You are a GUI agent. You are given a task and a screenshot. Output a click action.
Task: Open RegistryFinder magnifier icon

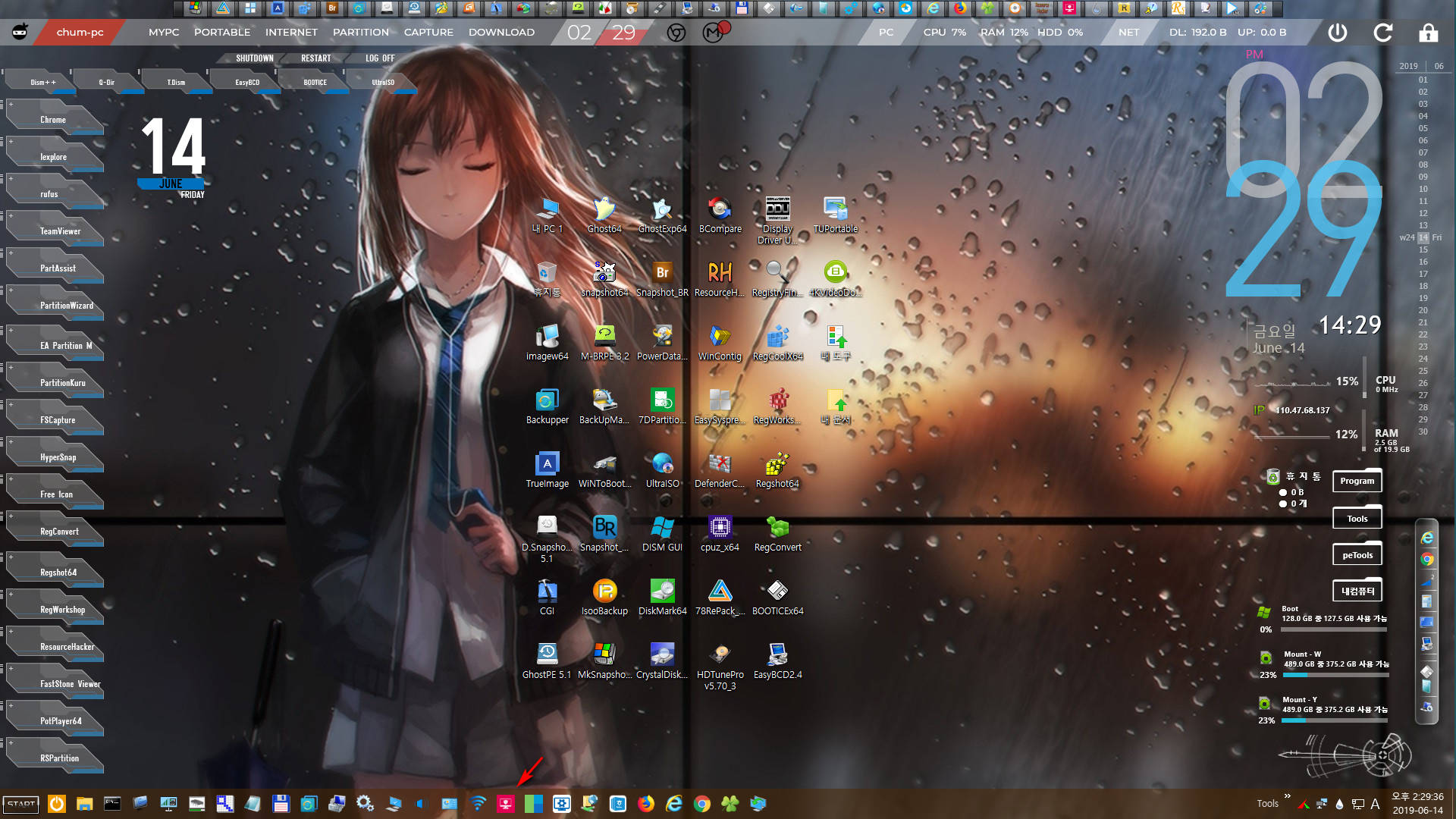(777, 279)
